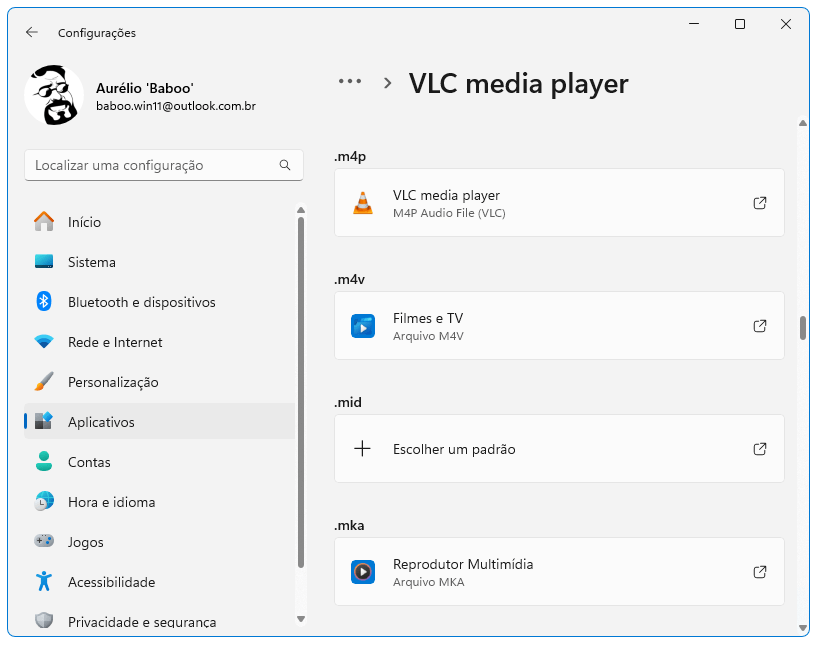Open Personalização settings
This screenshot has height=647, width=821.
click(160, 382)
